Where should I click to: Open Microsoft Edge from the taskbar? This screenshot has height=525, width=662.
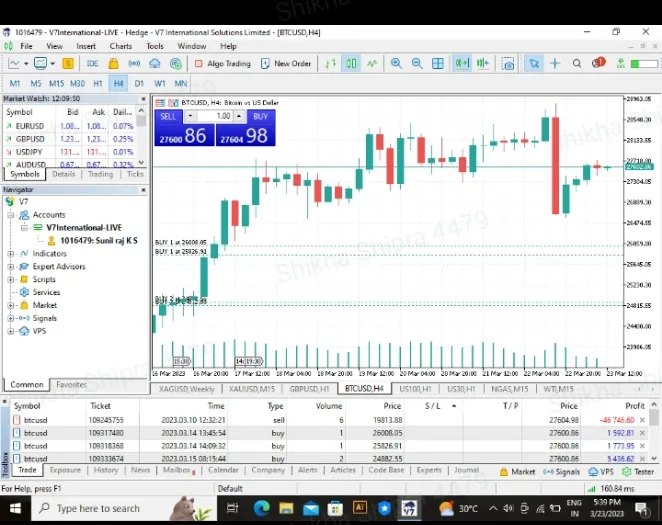pyautogui.click(x=262, y=509)
